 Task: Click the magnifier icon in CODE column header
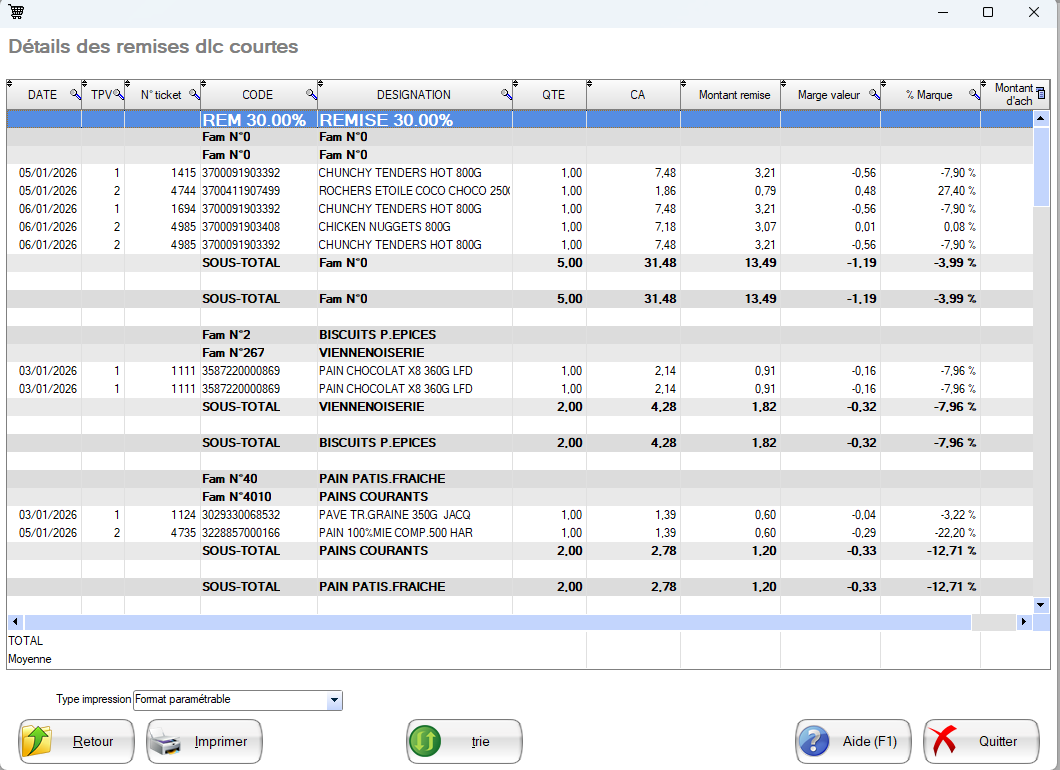point(311,95)
